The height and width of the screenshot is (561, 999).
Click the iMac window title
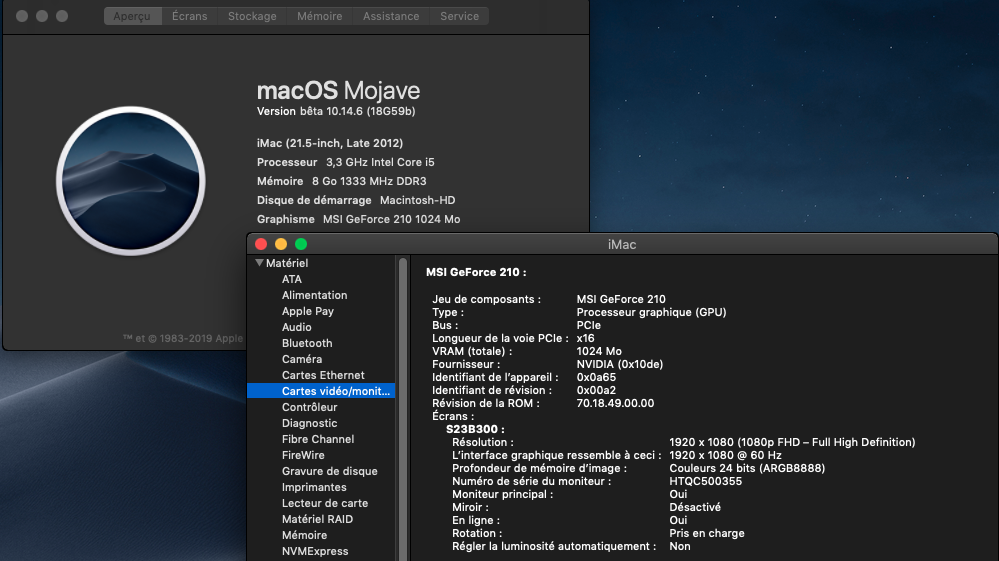pos(622,245)
